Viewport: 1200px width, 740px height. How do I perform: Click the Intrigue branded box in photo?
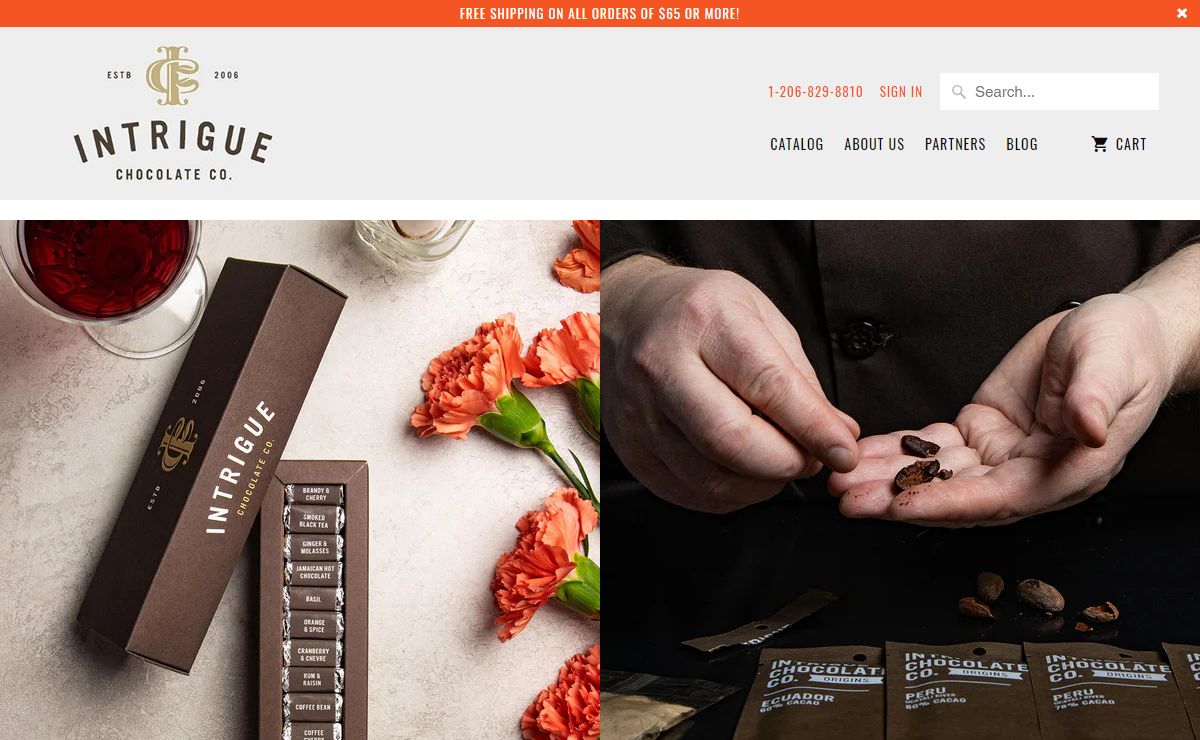(212, 465)
